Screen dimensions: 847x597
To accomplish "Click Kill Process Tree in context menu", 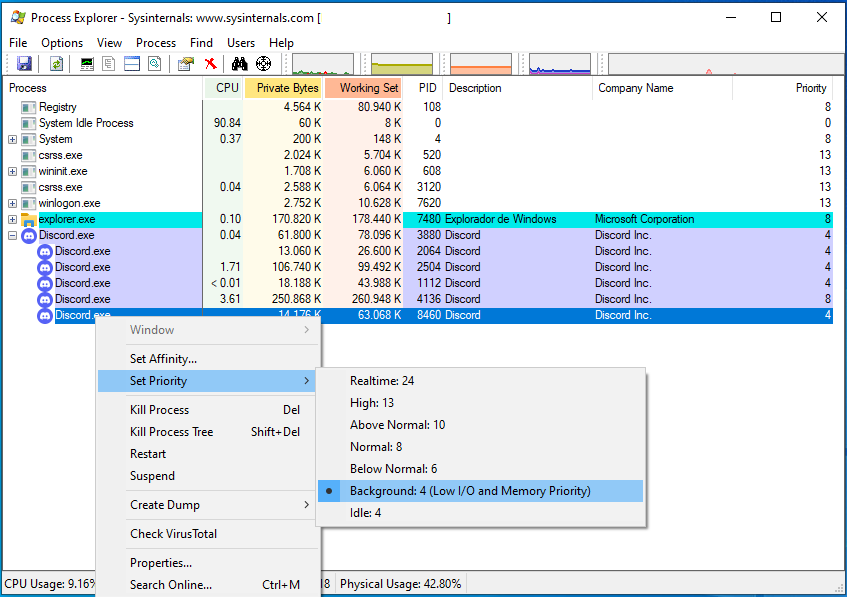I will pyautogui.click(x=172, y=432).
